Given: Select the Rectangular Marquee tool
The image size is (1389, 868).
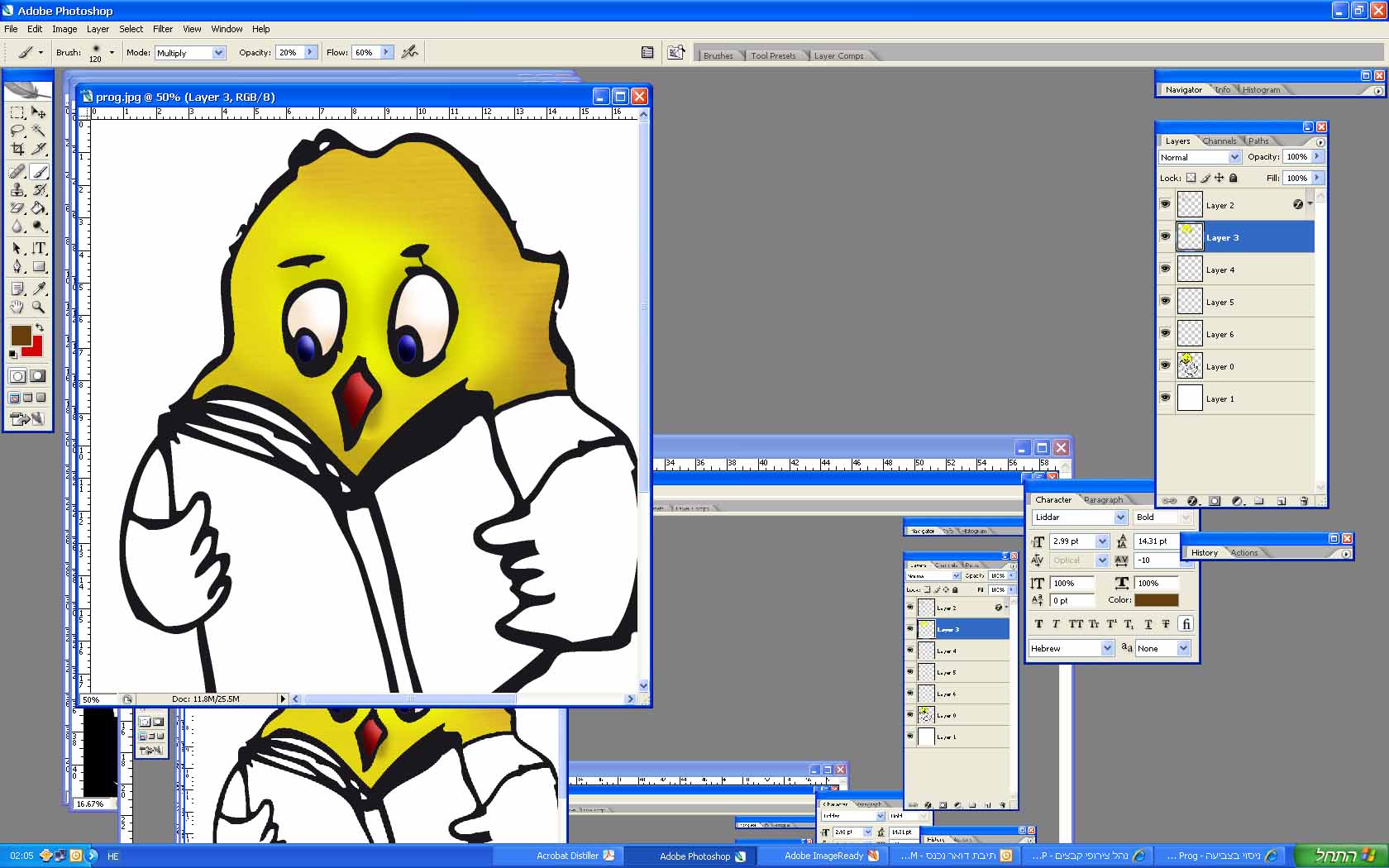Looking at the screenshot, I should pyautogui.click(x=17, y=112).
